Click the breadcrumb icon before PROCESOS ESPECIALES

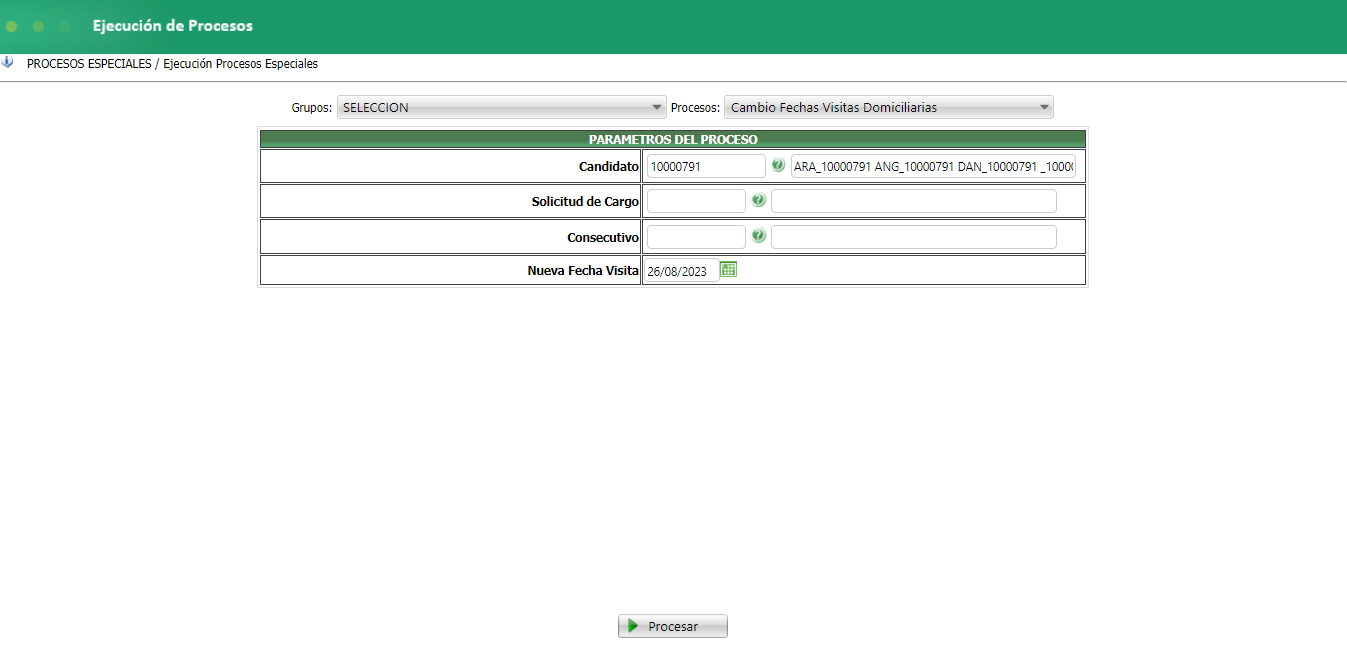[x=8, y=62]
